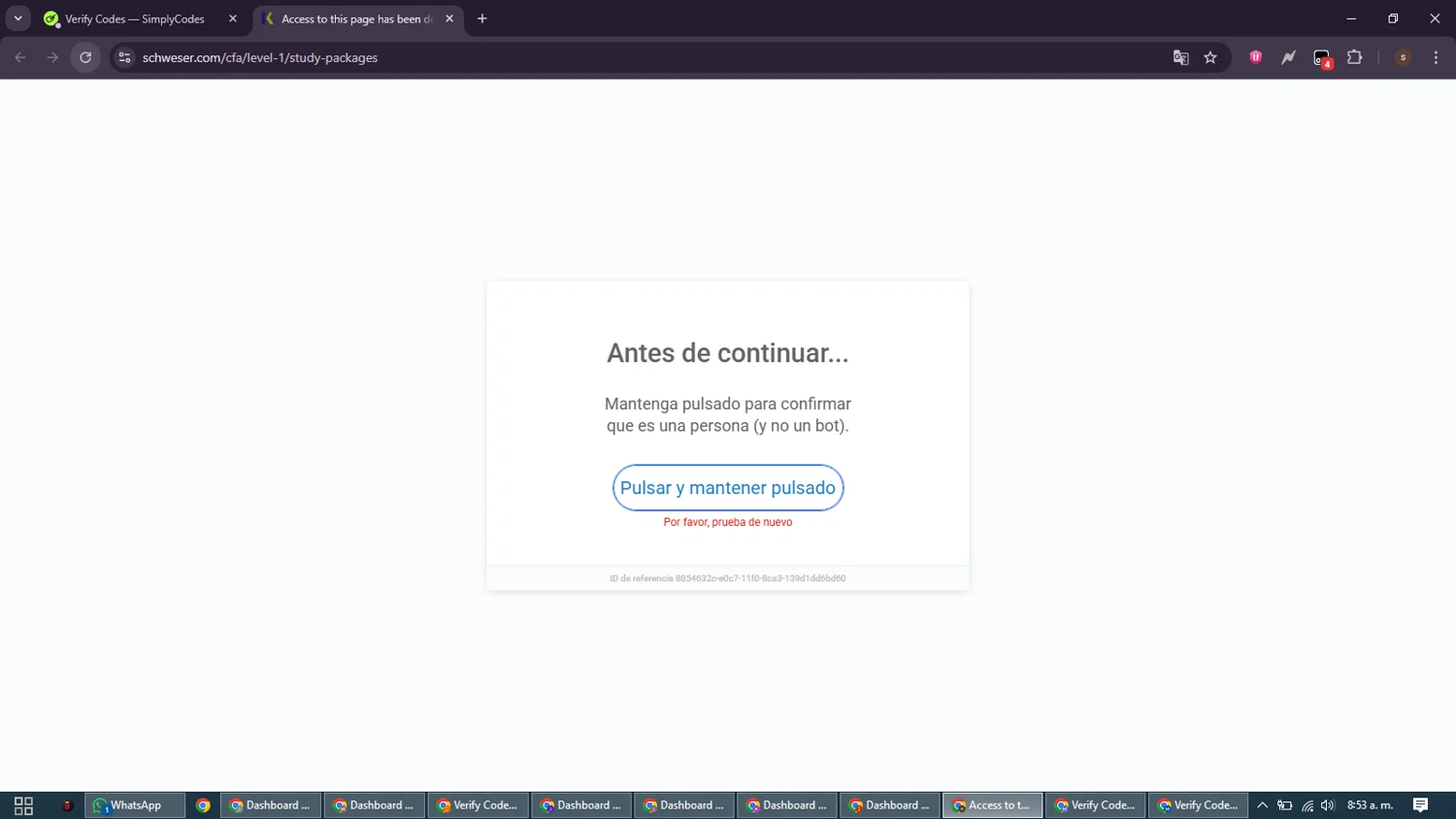The height and width of the screenshot is (819, 1456).
Task: Click the Pulsar y mantener pulsado button
Action: click(x=728, y=487)
